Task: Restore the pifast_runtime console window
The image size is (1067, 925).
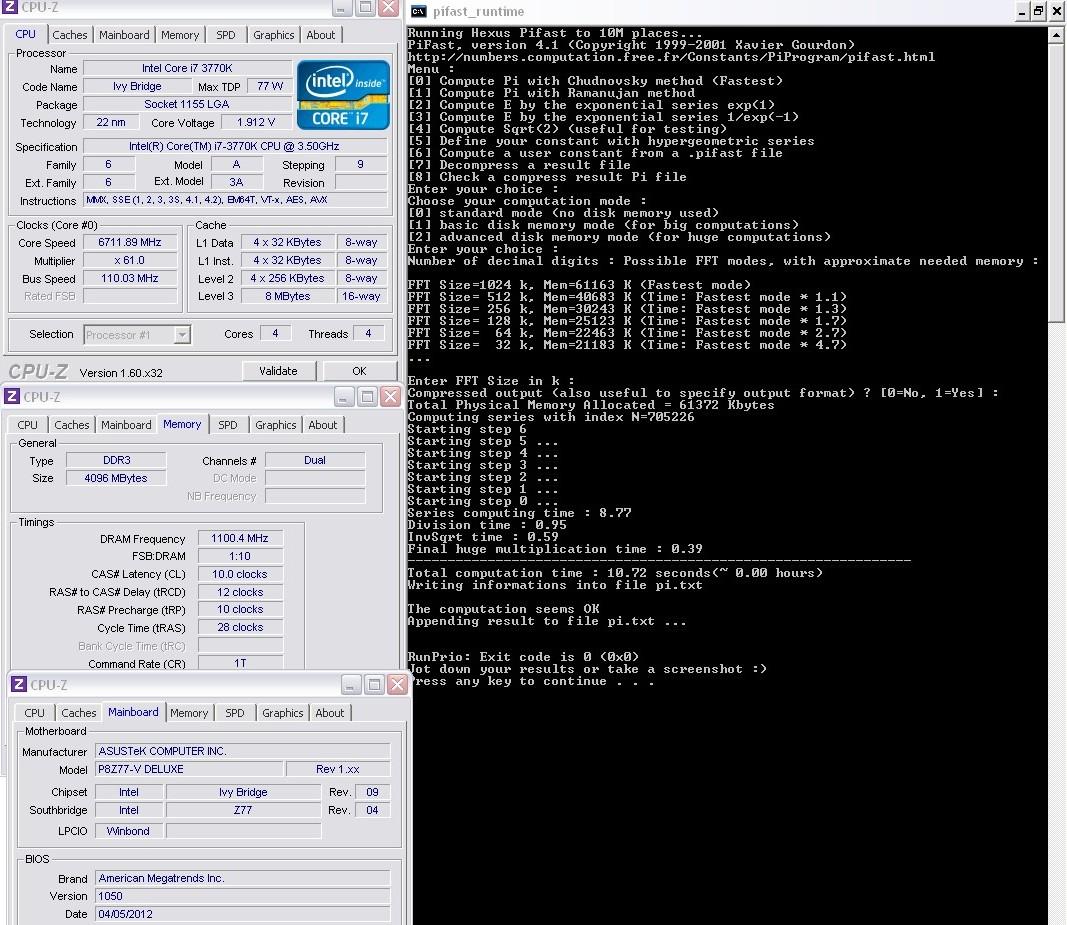Action: tap(1038, 12)
